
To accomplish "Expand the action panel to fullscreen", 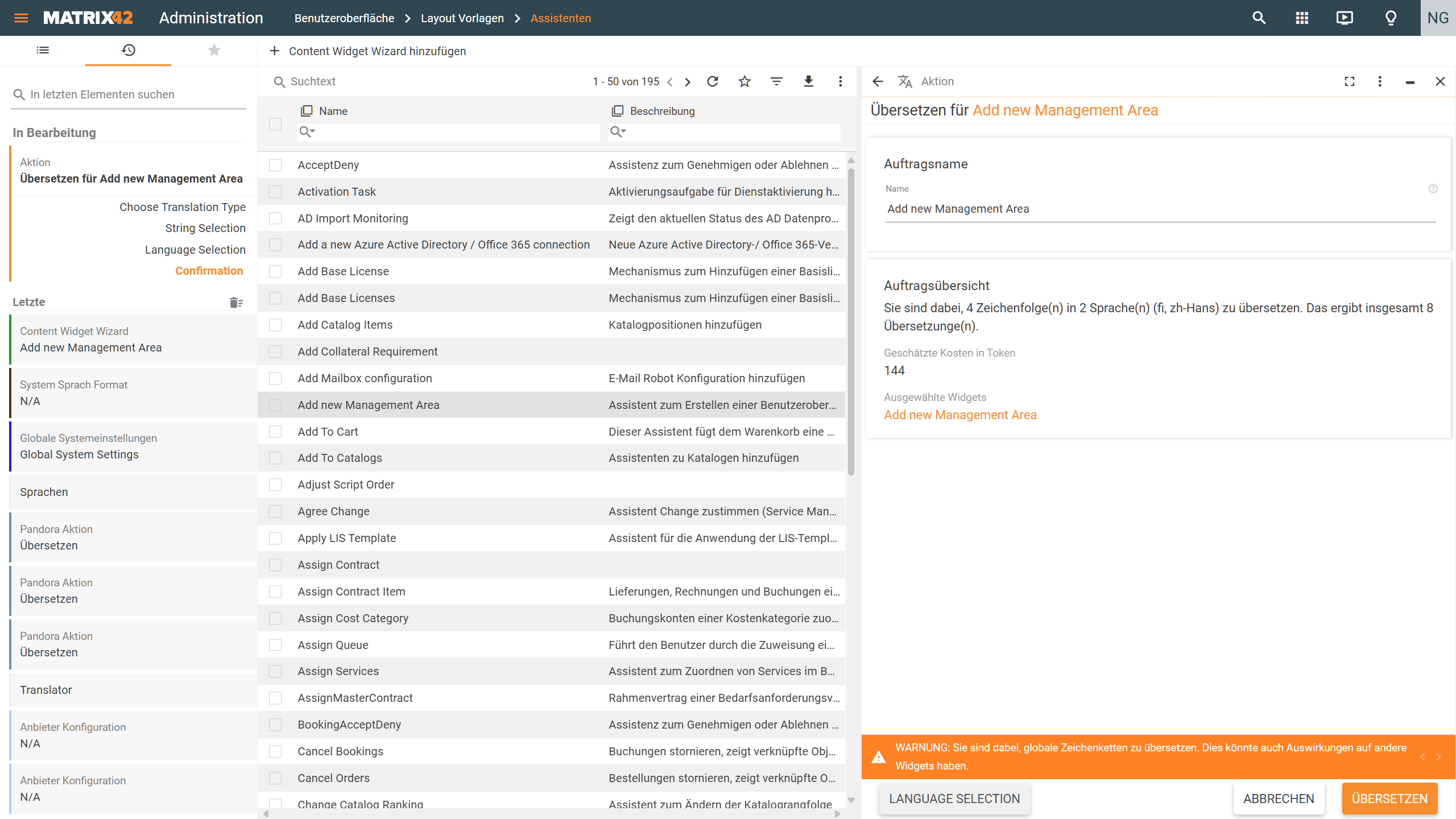I will [1350, 81].
